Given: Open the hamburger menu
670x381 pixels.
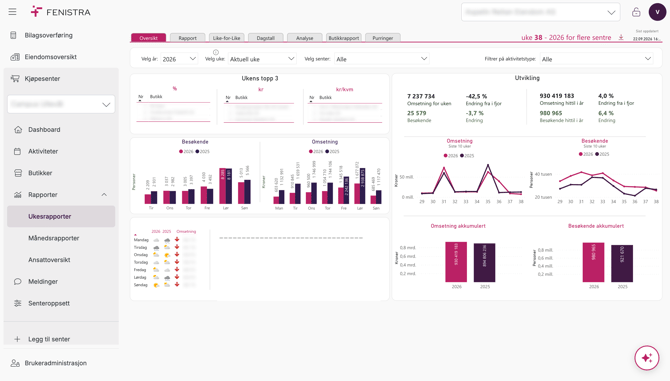Looking at the screenshot, I should pos(12,12).
